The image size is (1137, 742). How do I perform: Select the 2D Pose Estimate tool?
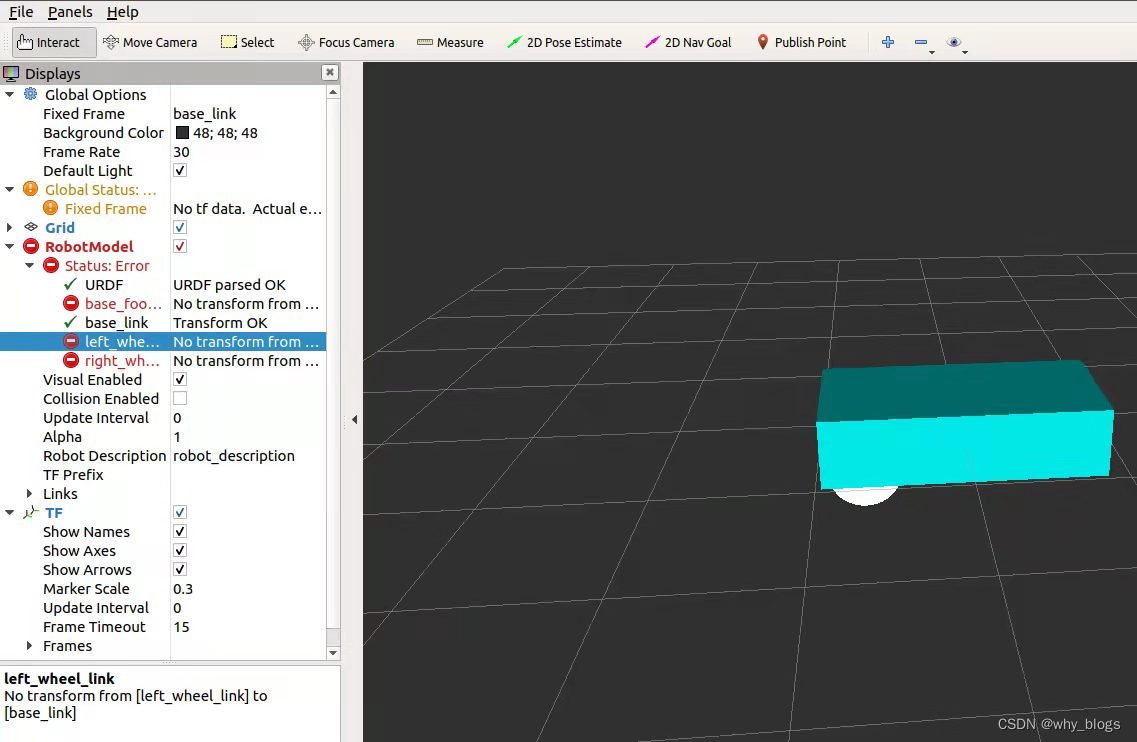click(564, 42)
